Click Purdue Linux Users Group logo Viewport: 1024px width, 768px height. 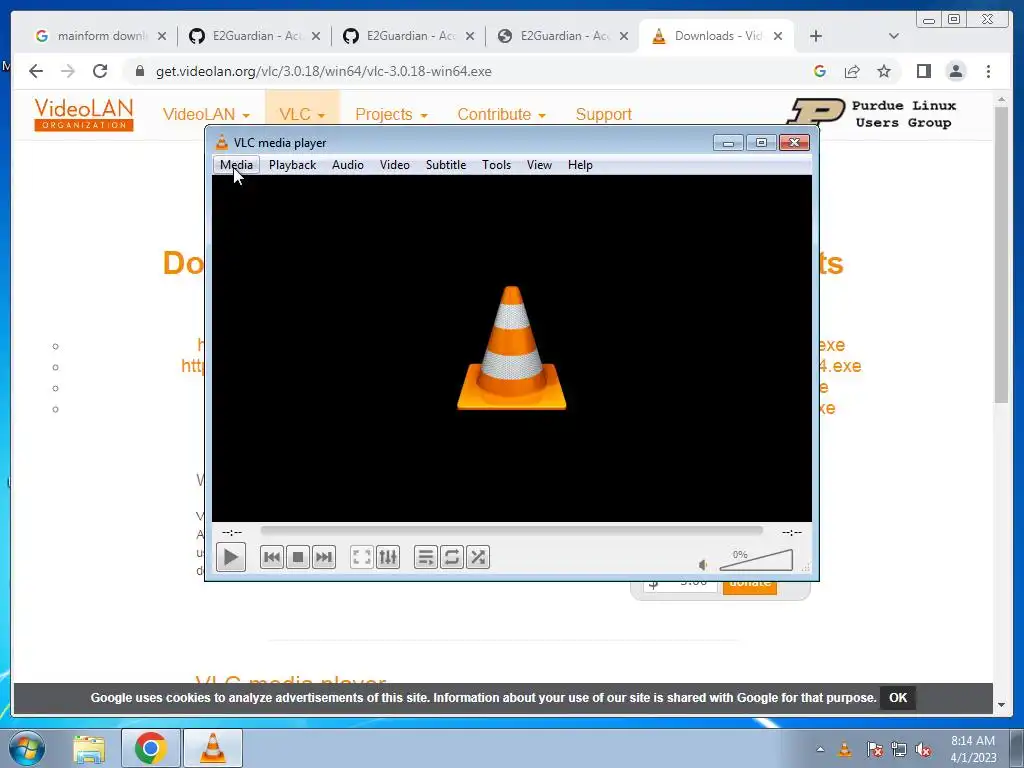871,112
